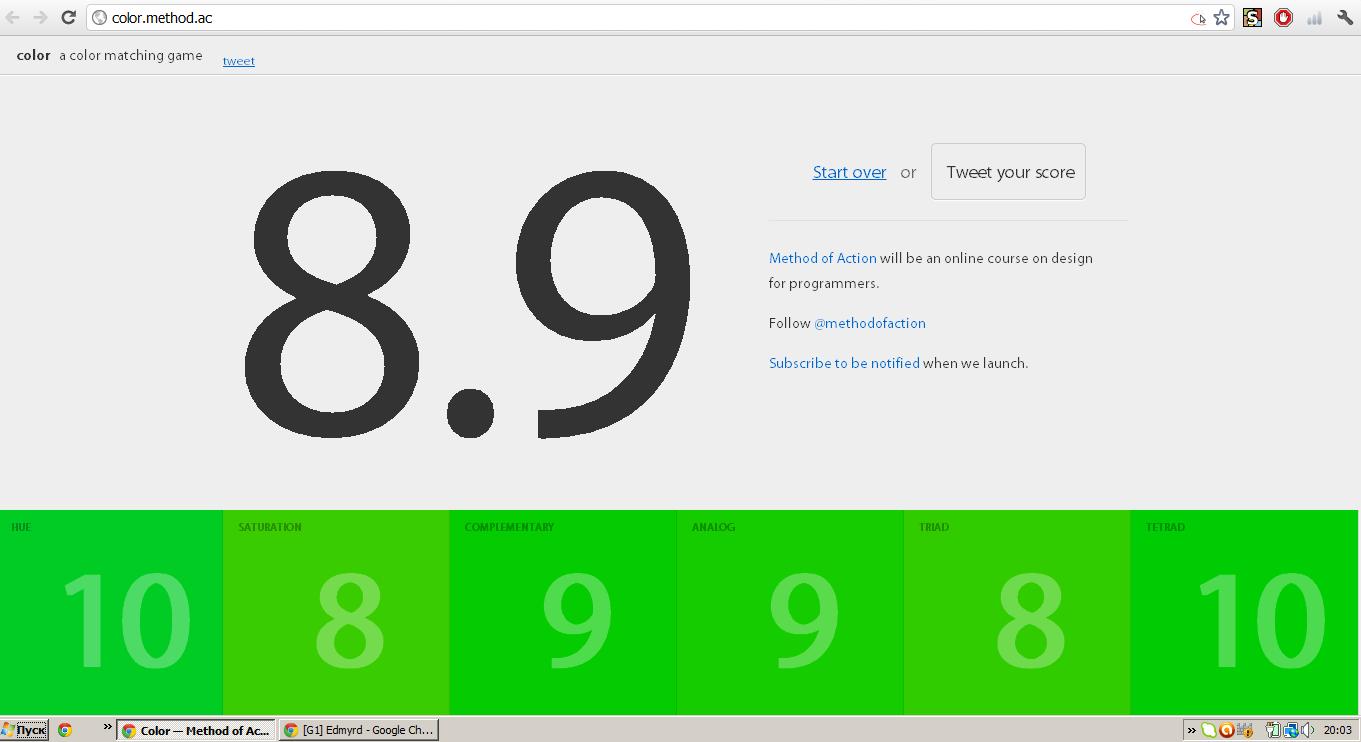Open Chrome wrench settings menu
Image resolution: width=1361 pixels, height=742 pixels.
point(1345,18)
